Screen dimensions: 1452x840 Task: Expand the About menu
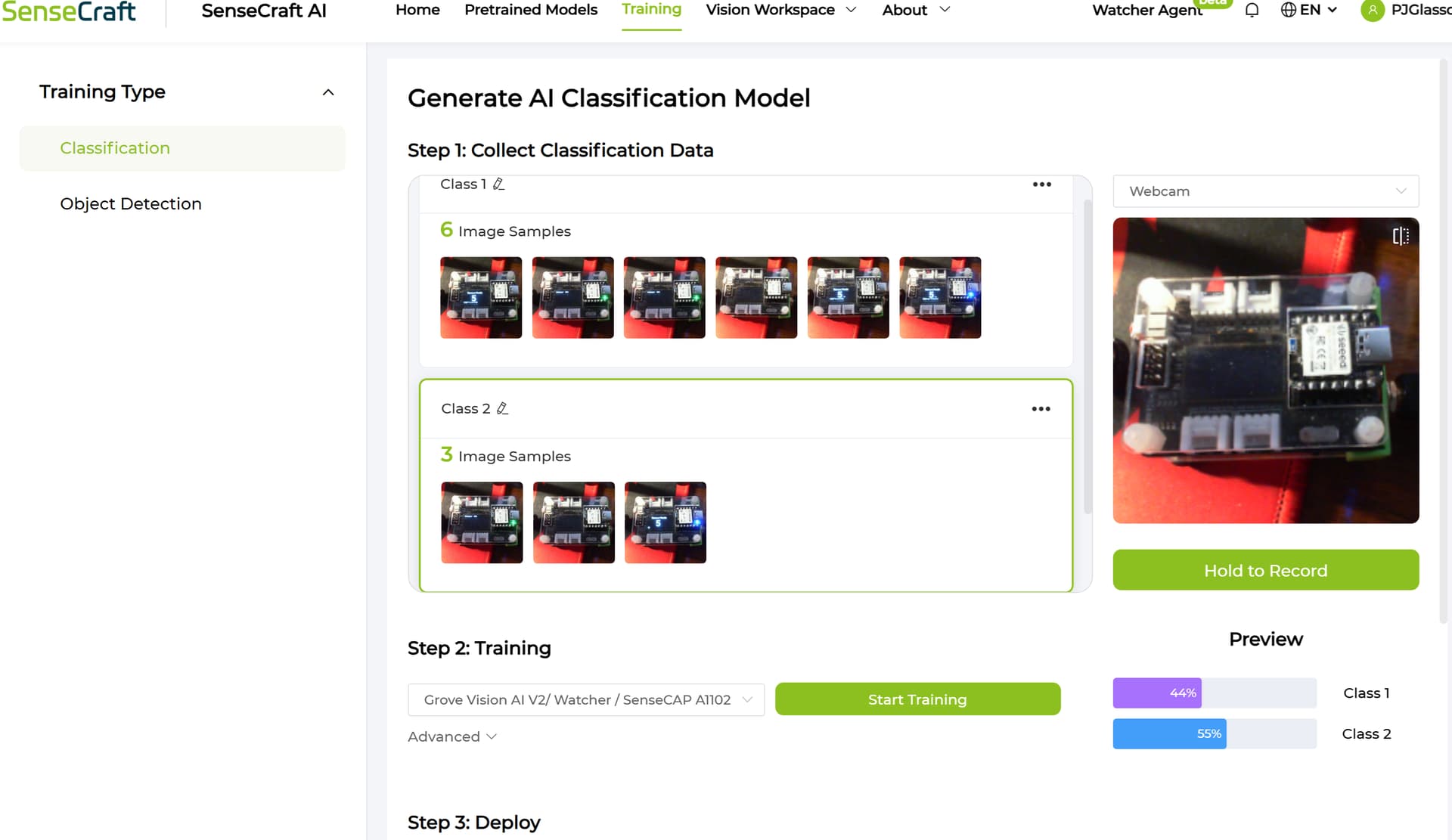915,10
